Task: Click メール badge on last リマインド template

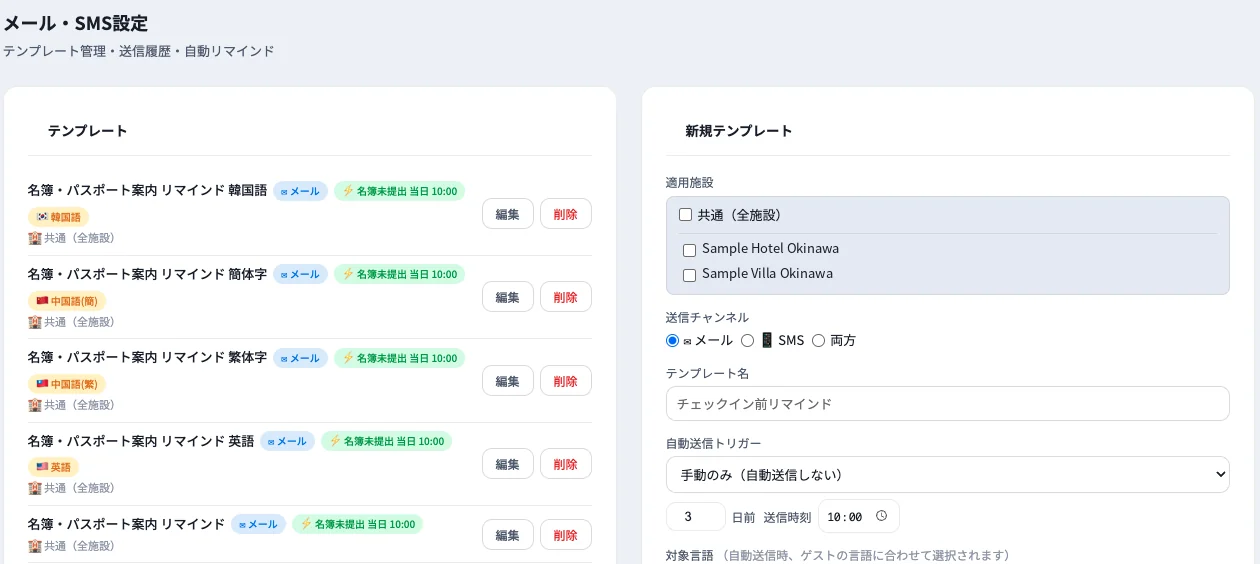Action: tap(258, 524)
